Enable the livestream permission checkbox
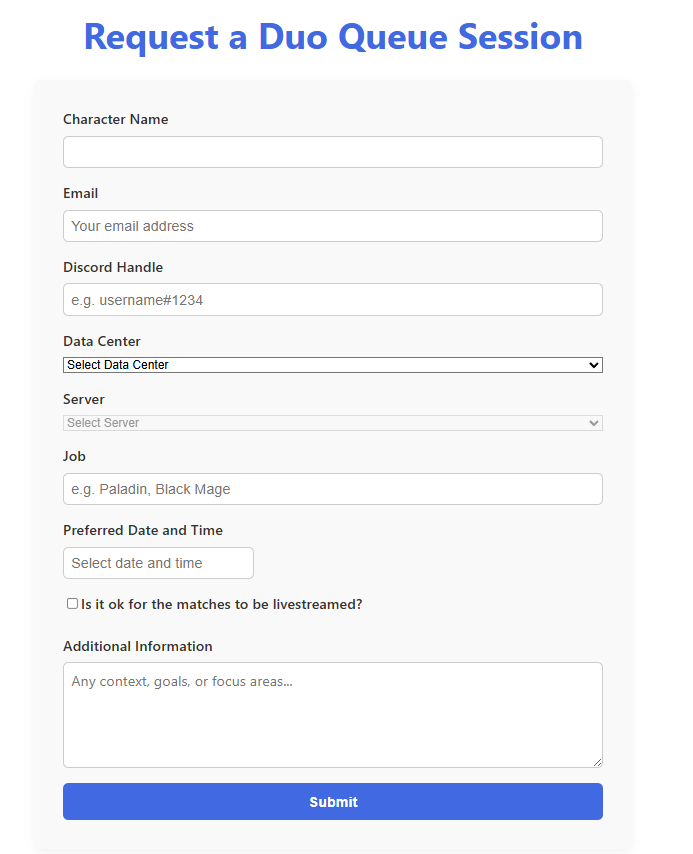Screen dimensions: 693x854 click(x=72, y=604)
